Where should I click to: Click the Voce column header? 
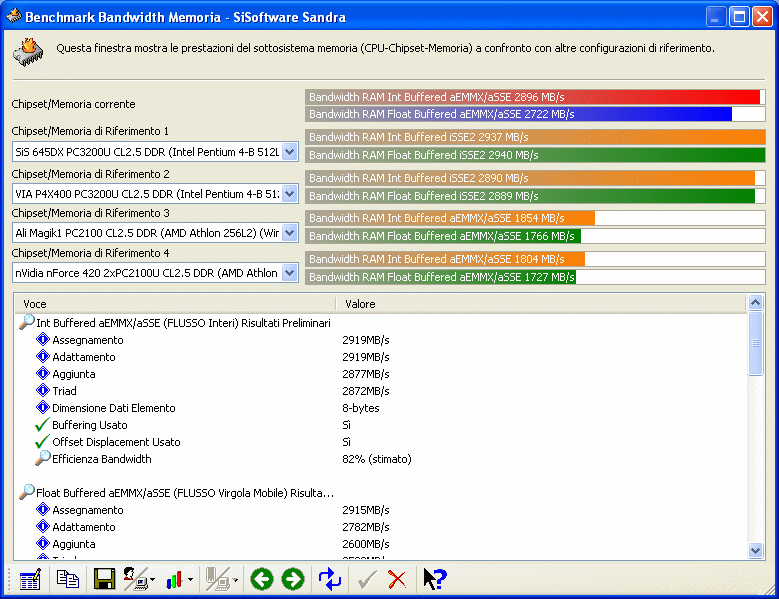175,303
